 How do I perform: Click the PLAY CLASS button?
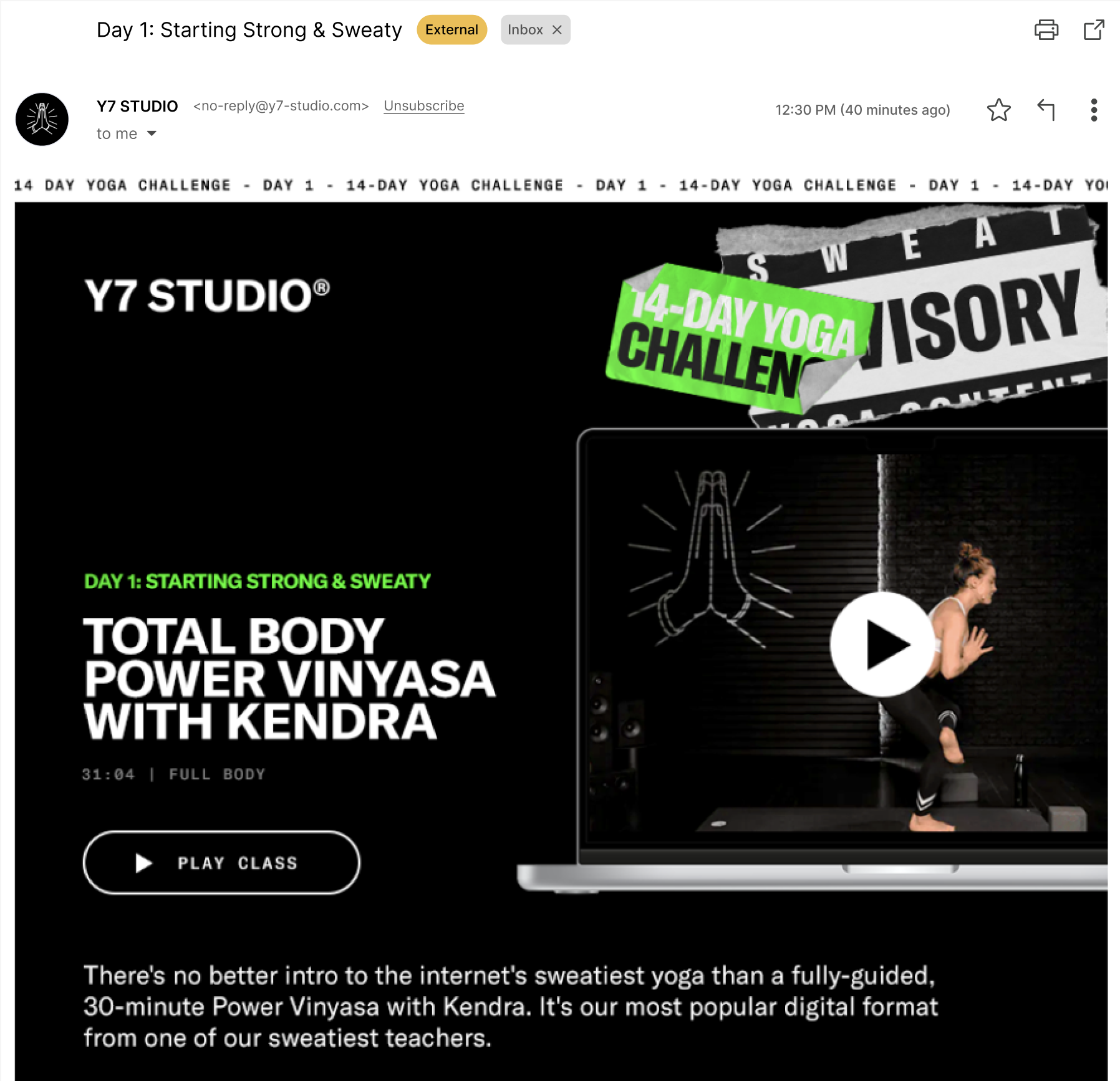pos(221,863)
